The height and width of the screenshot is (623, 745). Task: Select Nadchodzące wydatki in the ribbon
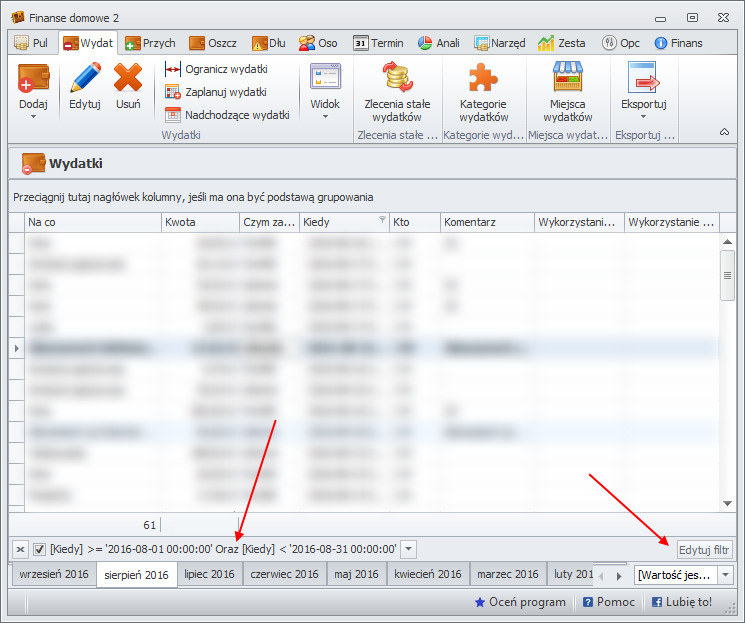coord(227,115)
